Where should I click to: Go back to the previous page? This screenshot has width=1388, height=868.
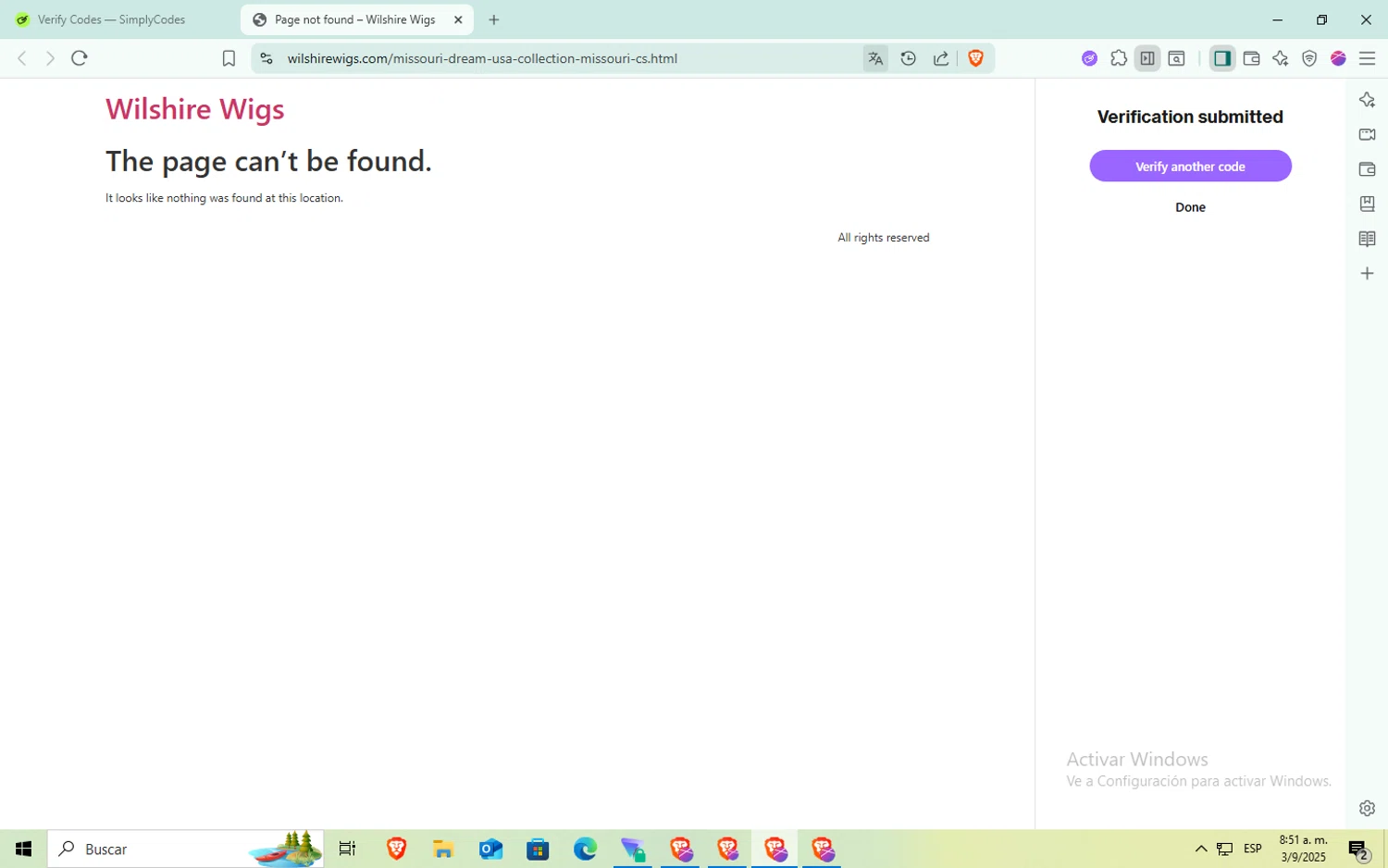coord(22,58)
